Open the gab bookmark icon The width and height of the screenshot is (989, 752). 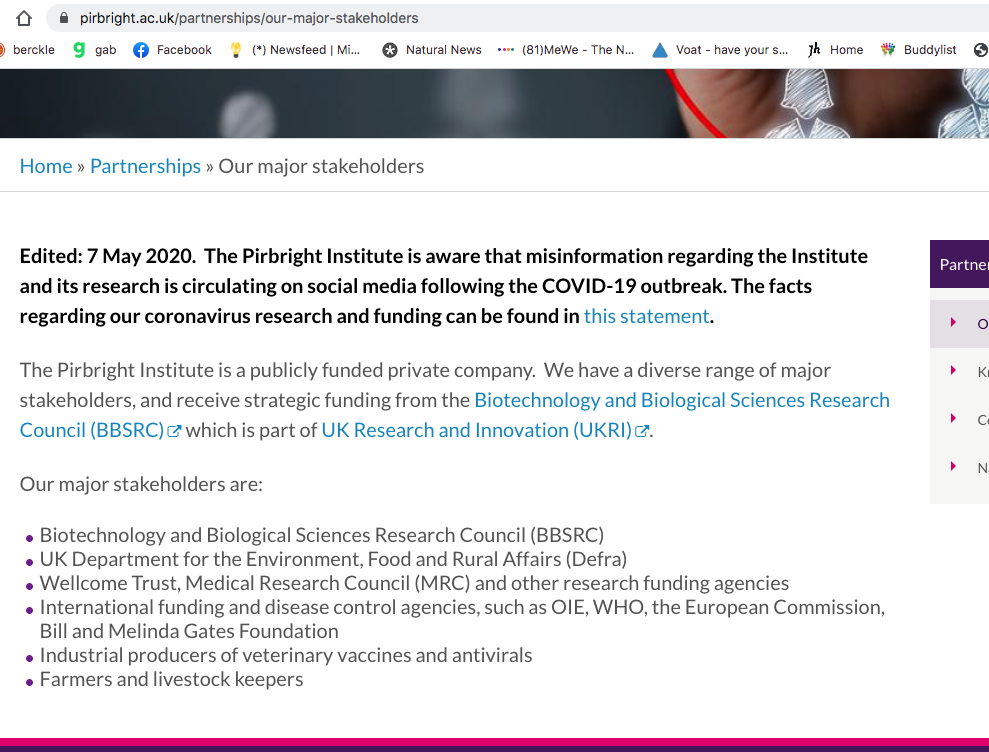(79, 50)
